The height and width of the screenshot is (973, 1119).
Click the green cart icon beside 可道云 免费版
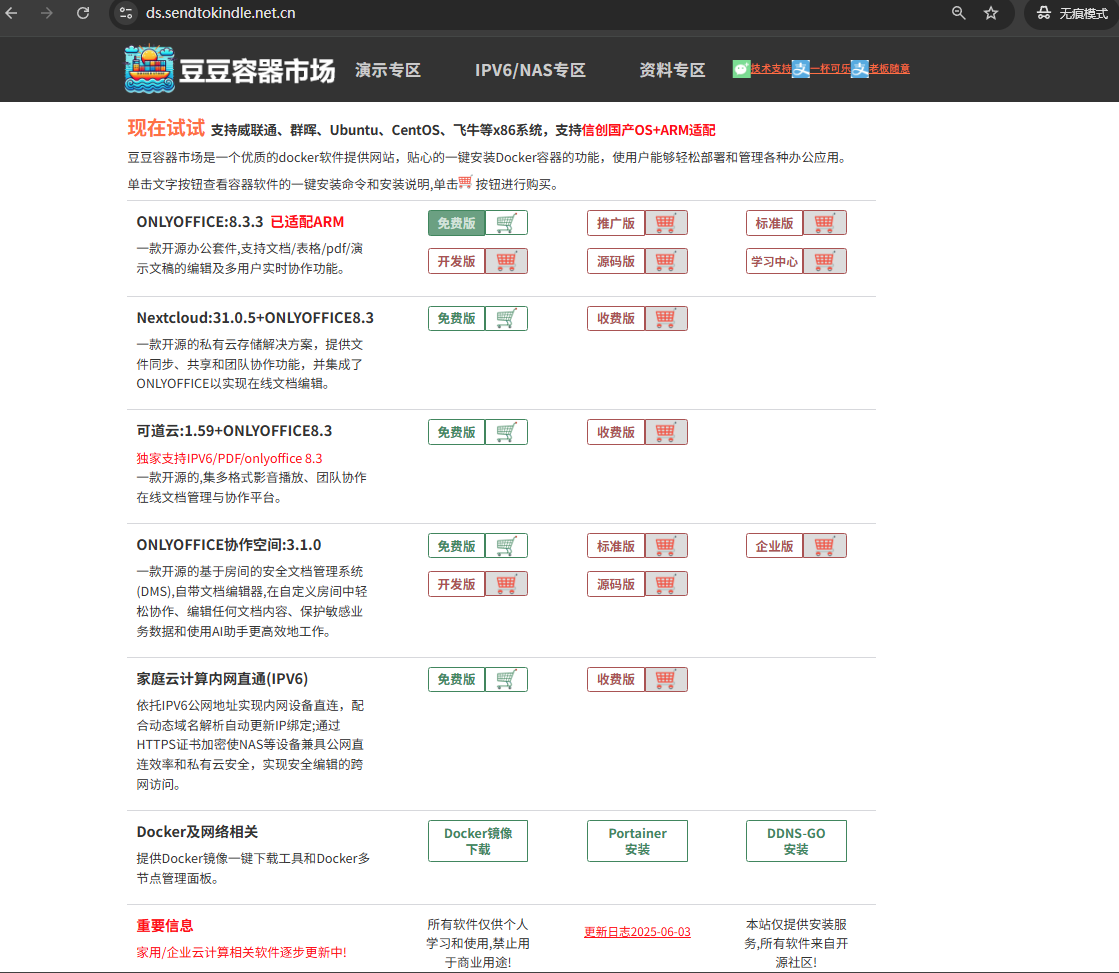pos(506,432)
